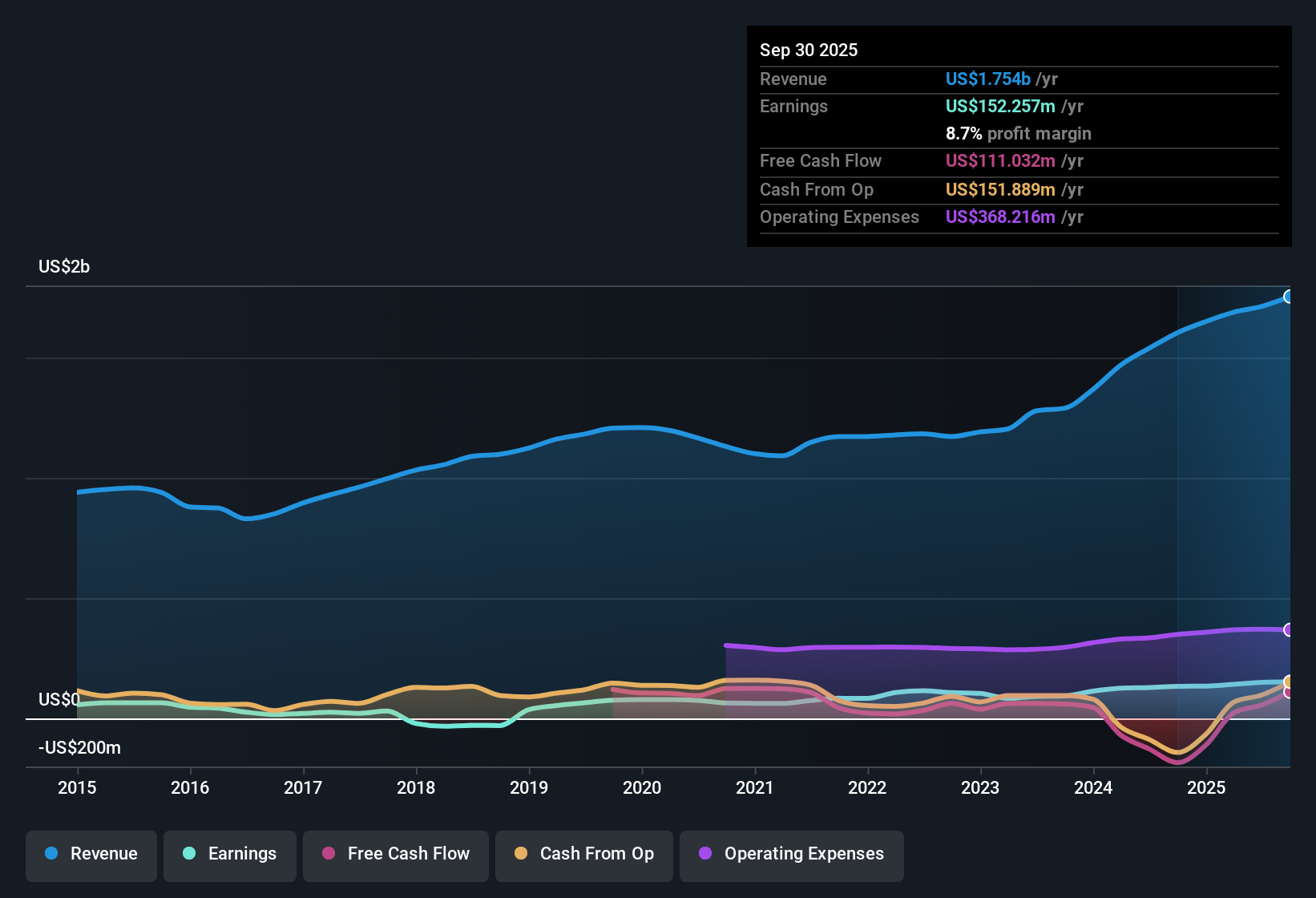Click the purple Operating Expenses dot icon
The image size is (1316, 898).
pyautogui.click(x=704, y=854)
